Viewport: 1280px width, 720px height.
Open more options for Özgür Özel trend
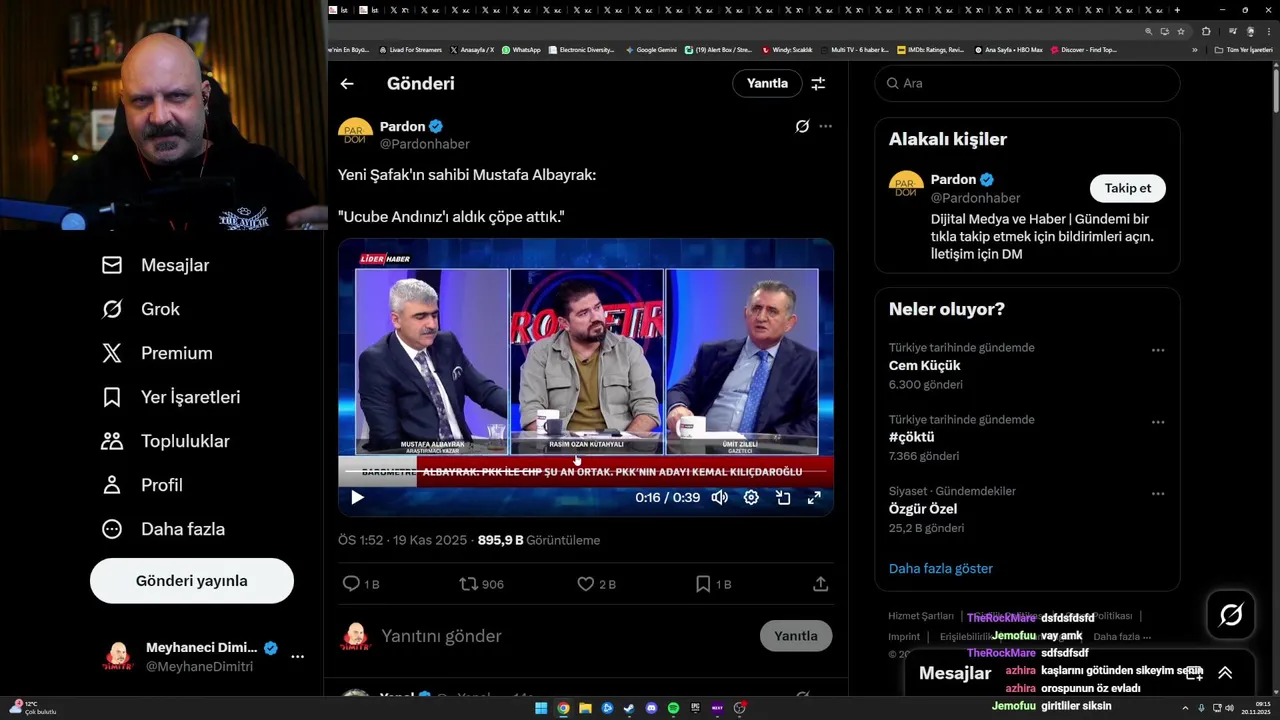tap(1158, 494)
